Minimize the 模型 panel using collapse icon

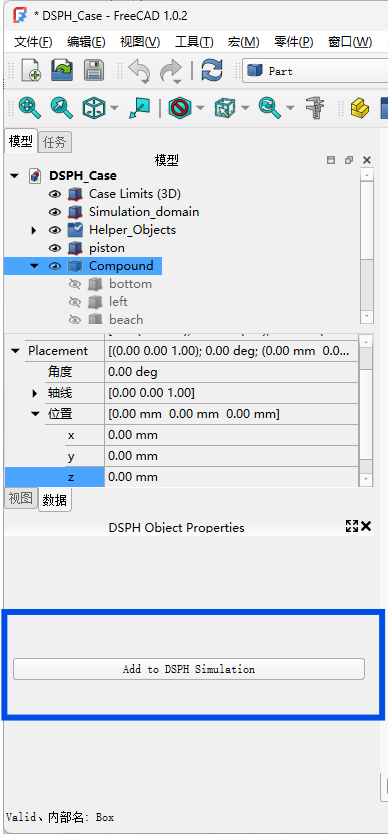[x=331, y=160]
